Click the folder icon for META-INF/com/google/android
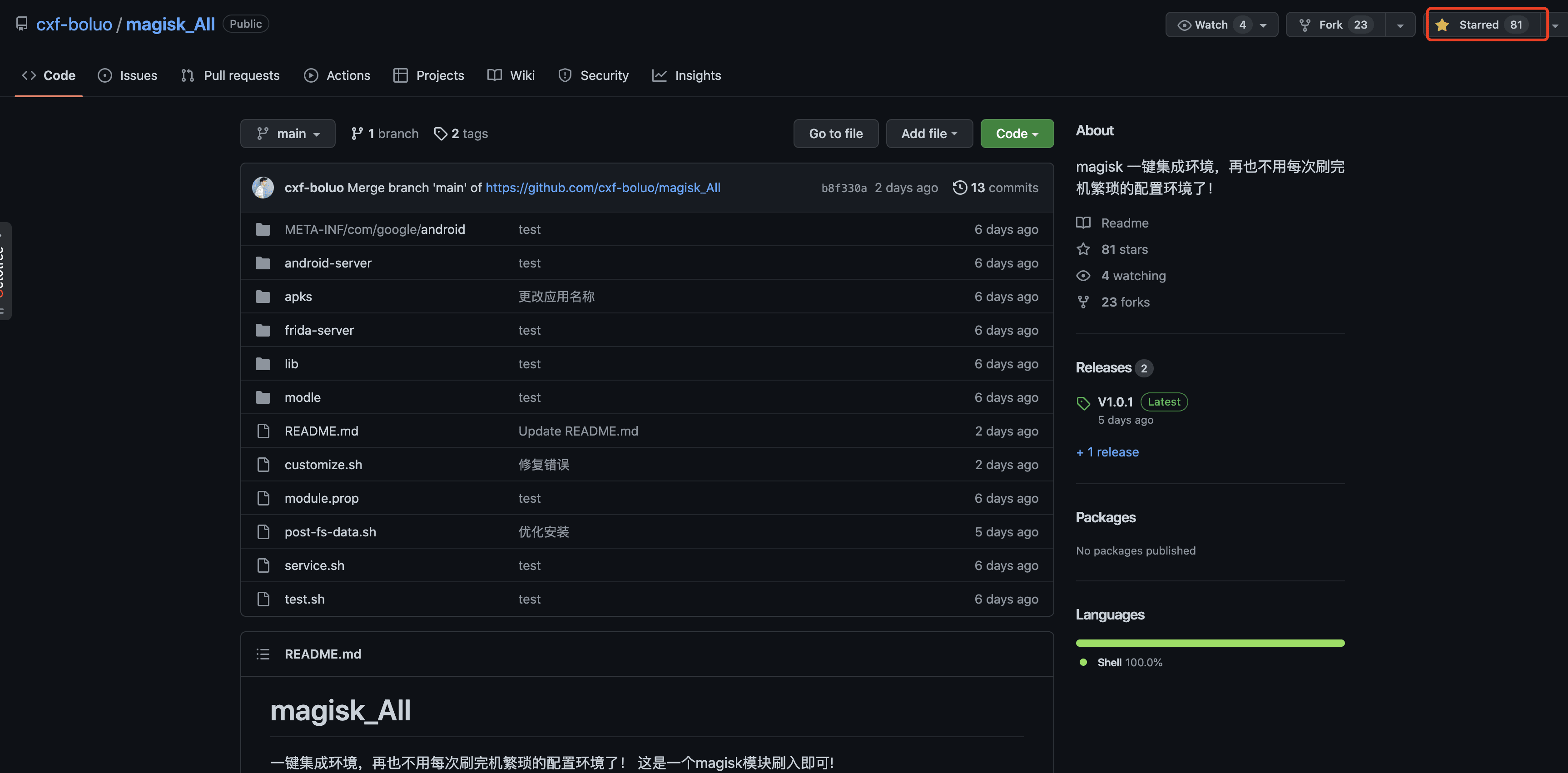The image size is (1568, 773). tap(263, 229)
